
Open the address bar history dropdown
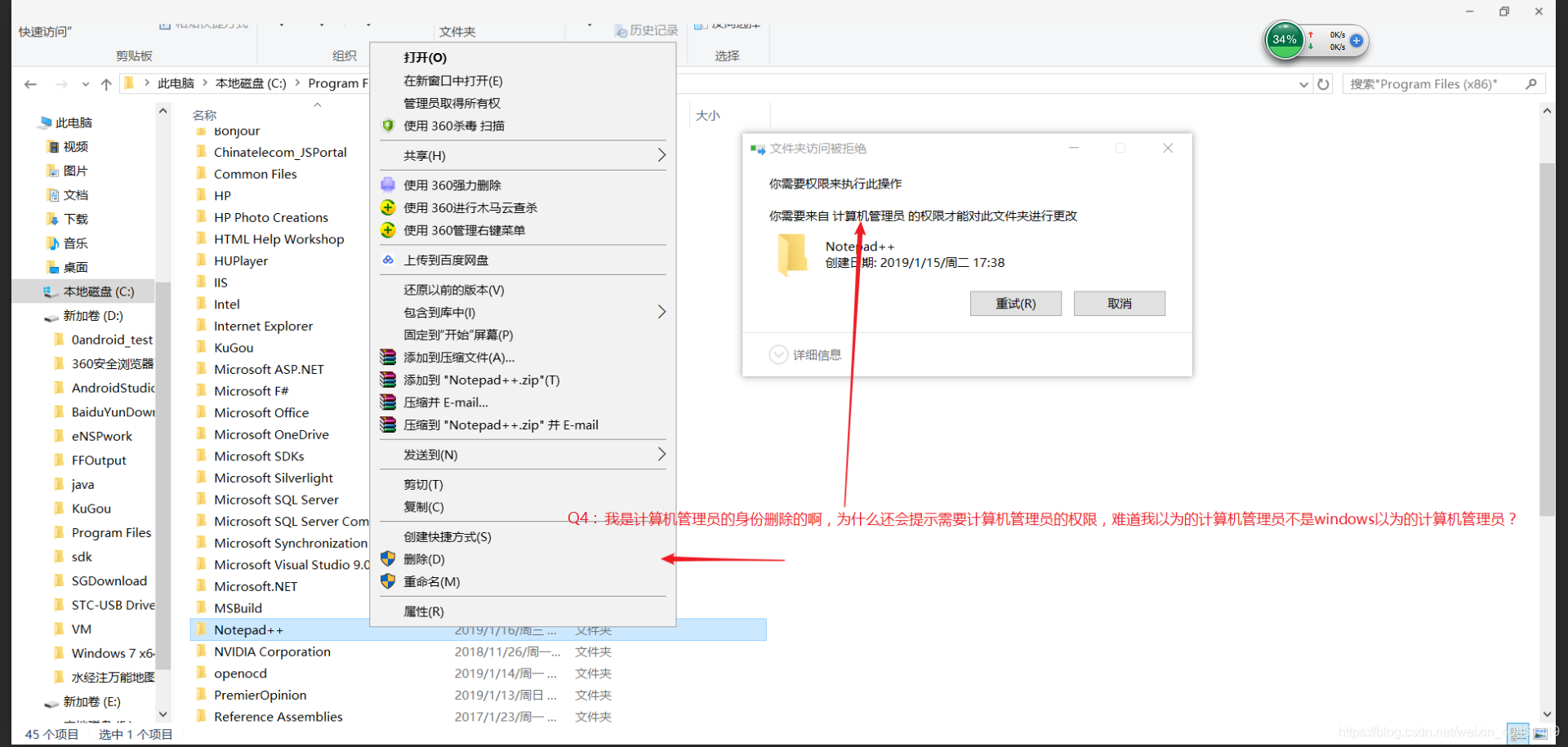1304,84
